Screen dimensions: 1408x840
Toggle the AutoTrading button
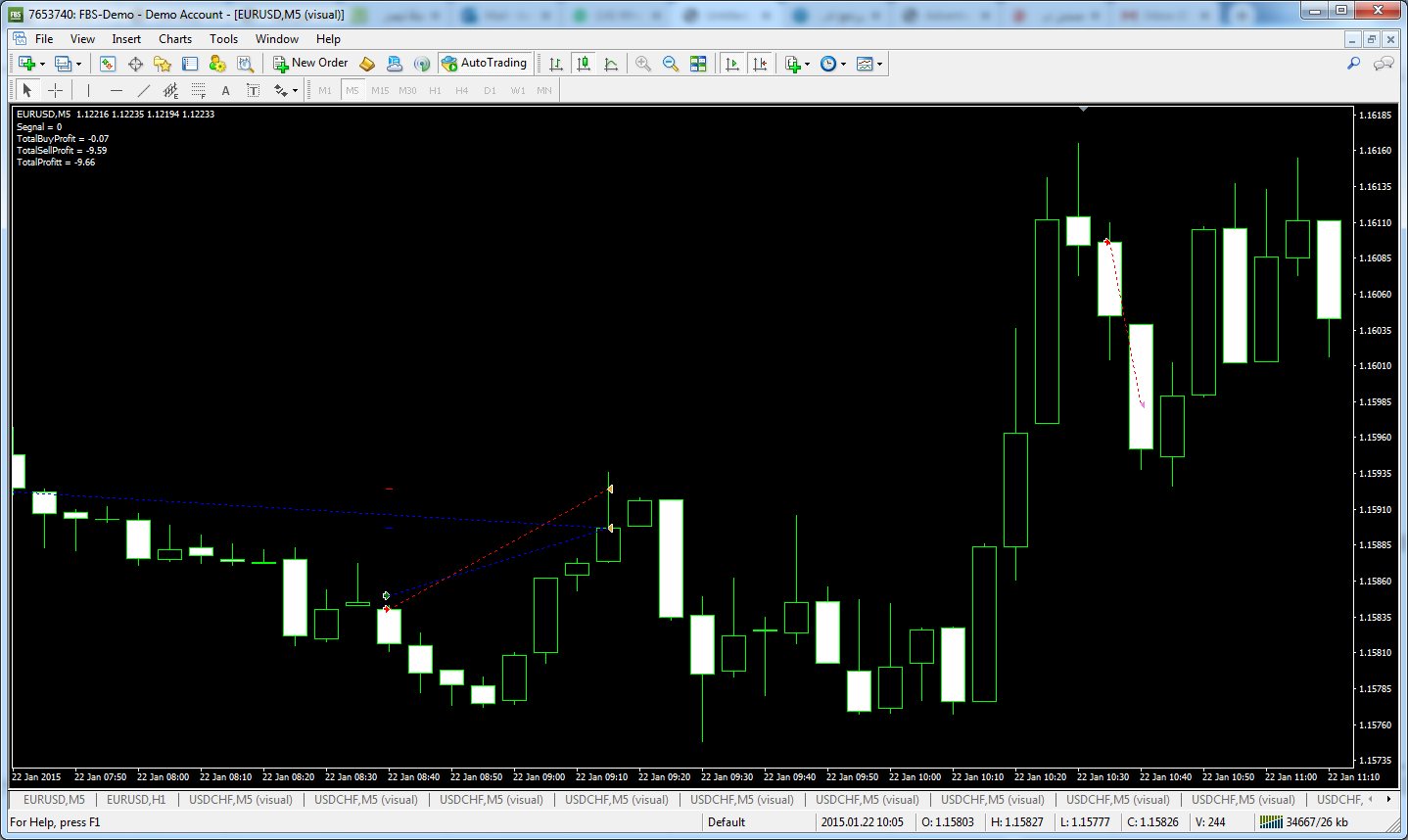click(x=485, y=64)
